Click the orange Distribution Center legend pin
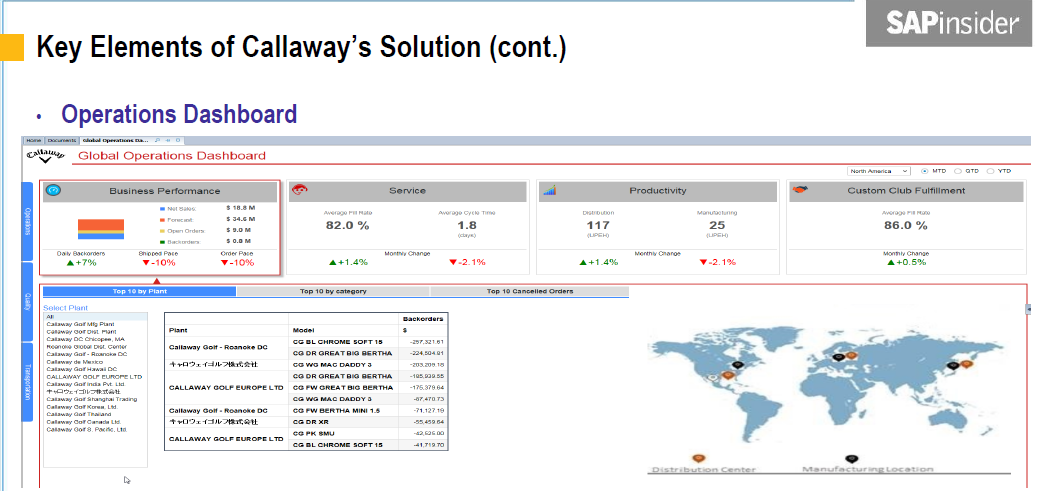The height and width of the screenshot is (491, 1048). pyautogui.click(x=698, y=459)
